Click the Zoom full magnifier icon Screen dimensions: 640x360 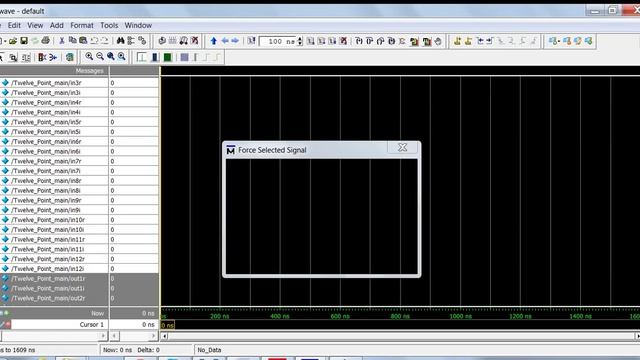[111, 57]
